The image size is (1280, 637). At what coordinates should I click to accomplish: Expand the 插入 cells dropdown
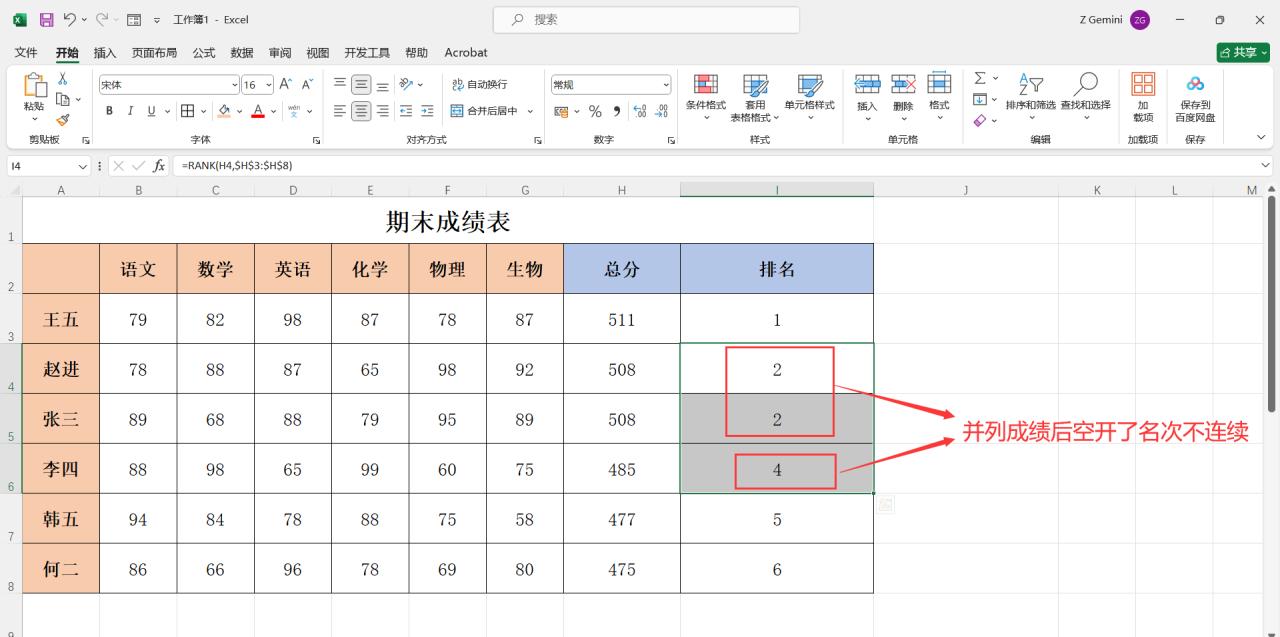coord(867,118)
